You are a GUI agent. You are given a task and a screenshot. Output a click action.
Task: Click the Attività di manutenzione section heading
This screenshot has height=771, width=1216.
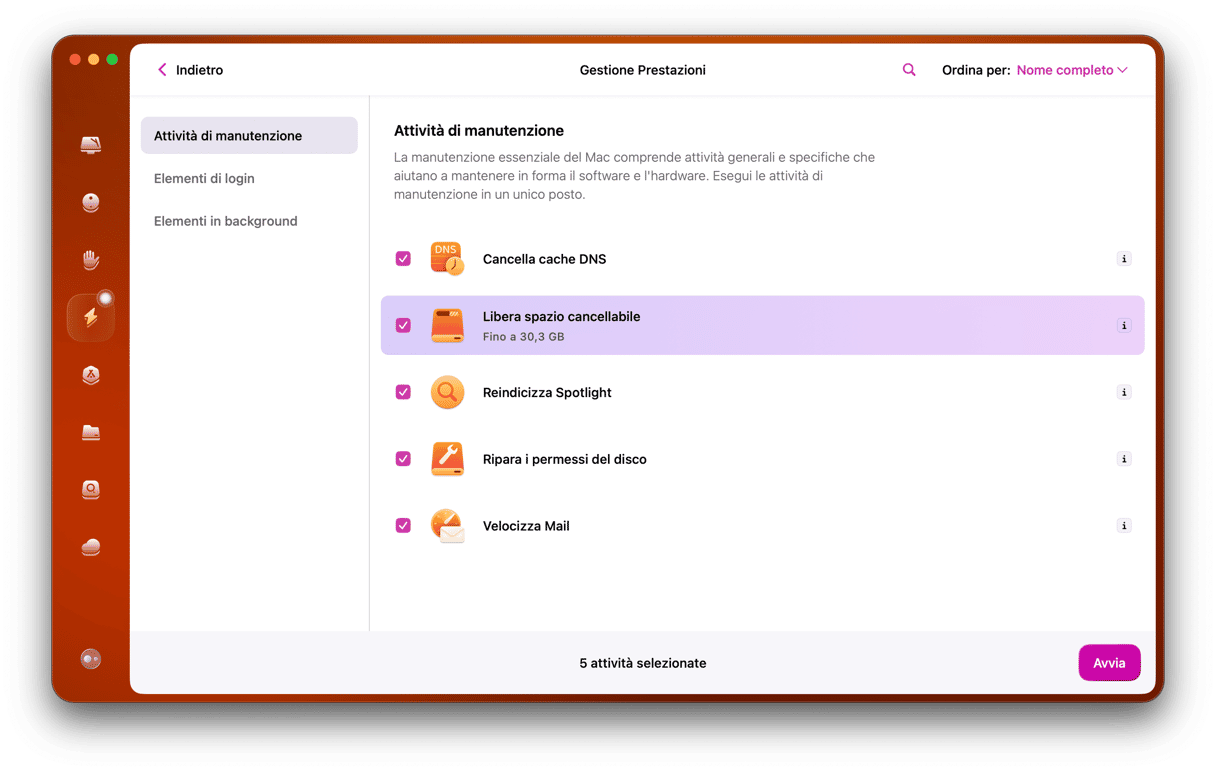pos(479,130)
